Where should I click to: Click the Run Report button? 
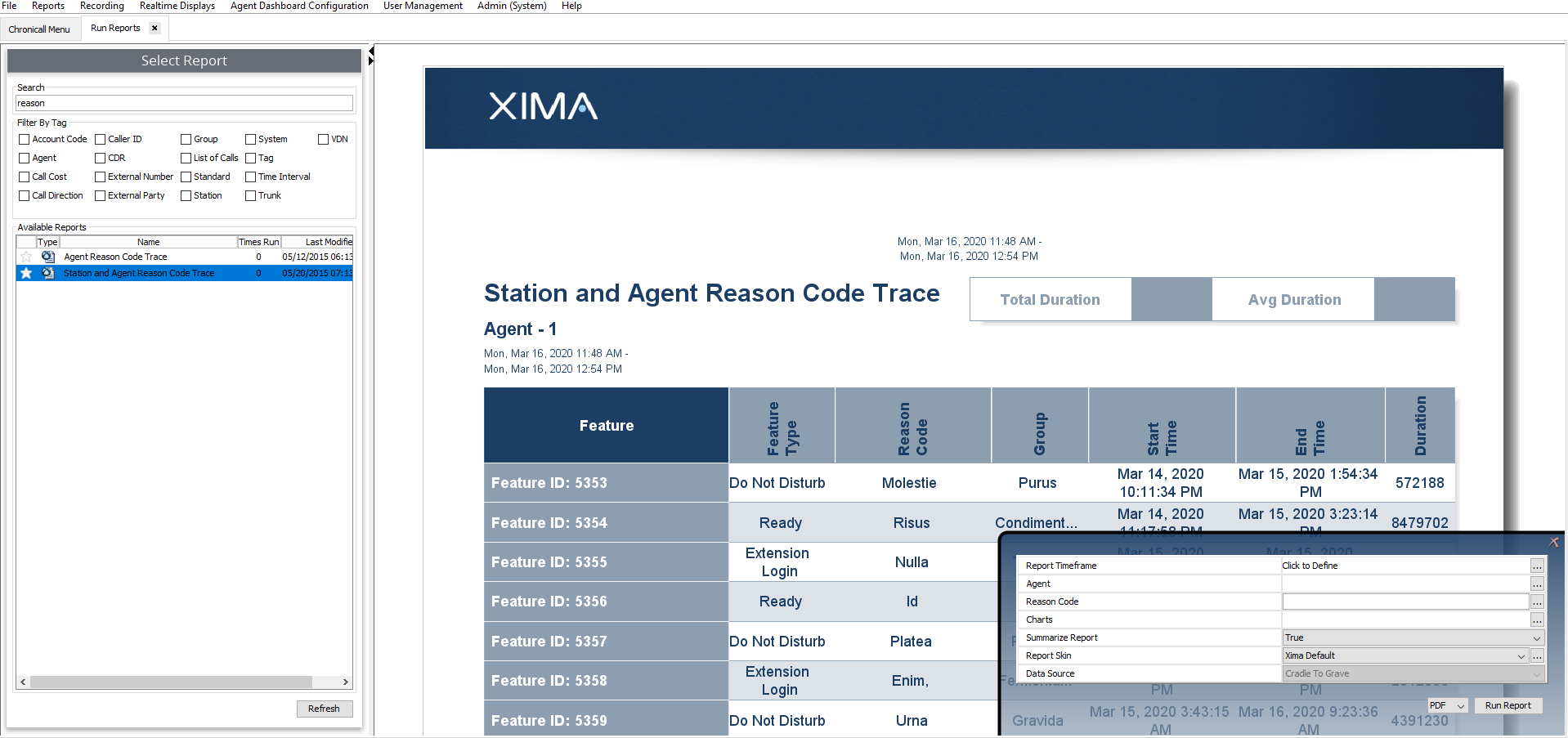point(1508,705)
